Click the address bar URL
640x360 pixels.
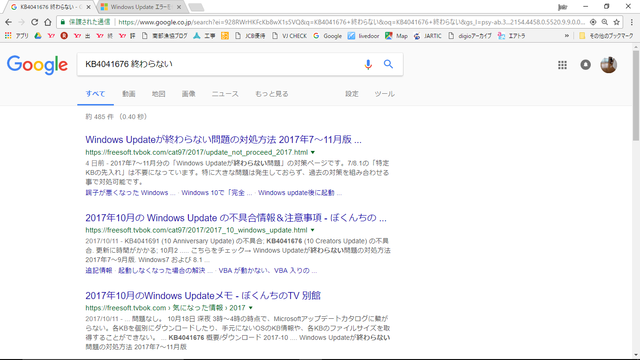351,22
